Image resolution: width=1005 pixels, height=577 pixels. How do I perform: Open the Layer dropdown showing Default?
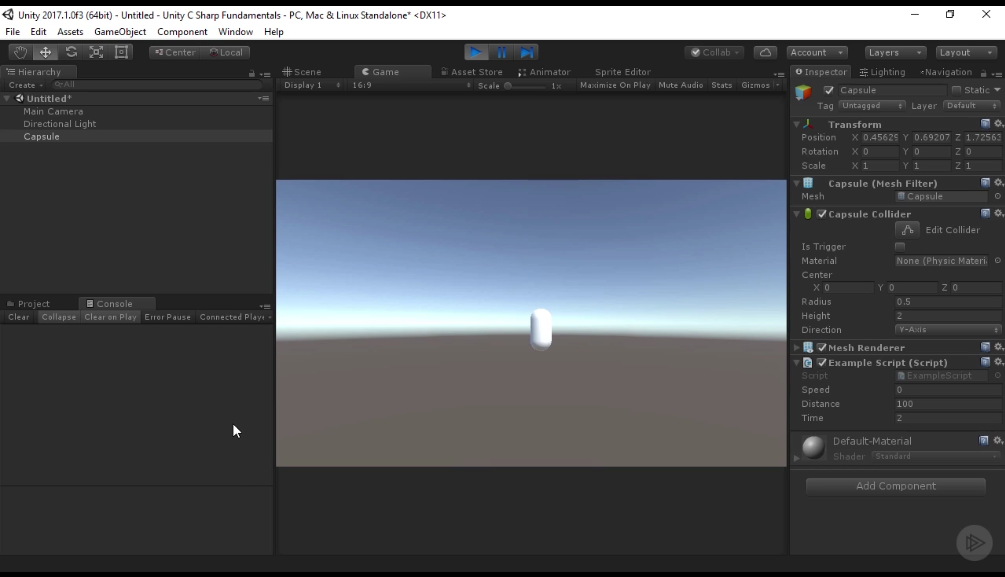[x=971, y=106]
